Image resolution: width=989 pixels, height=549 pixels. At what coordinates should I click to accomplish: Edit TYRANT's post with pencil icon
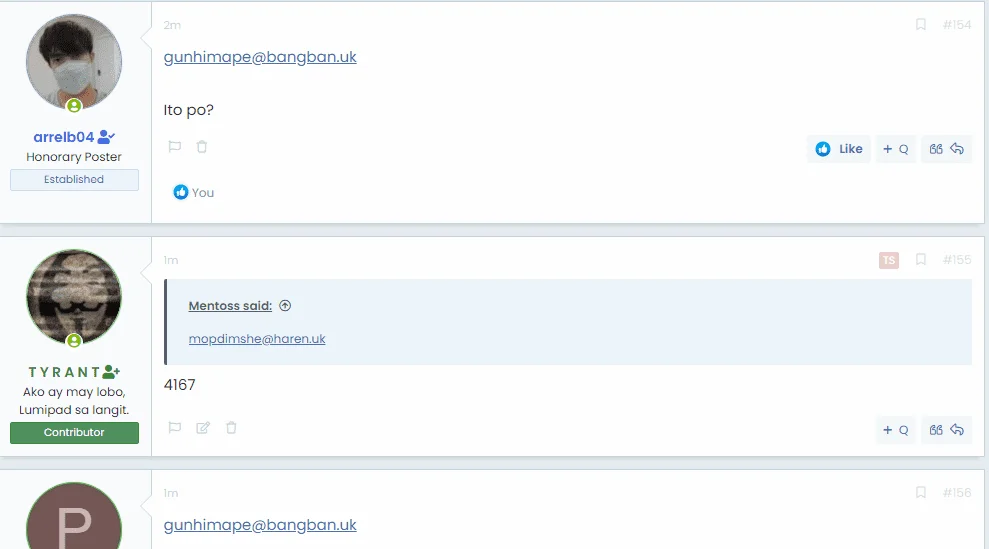[x=203, y=428]
